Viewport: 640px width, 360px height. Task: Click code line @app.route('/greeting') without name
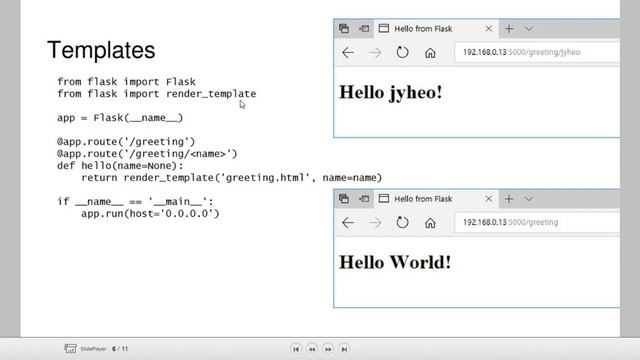coord(126,142)
